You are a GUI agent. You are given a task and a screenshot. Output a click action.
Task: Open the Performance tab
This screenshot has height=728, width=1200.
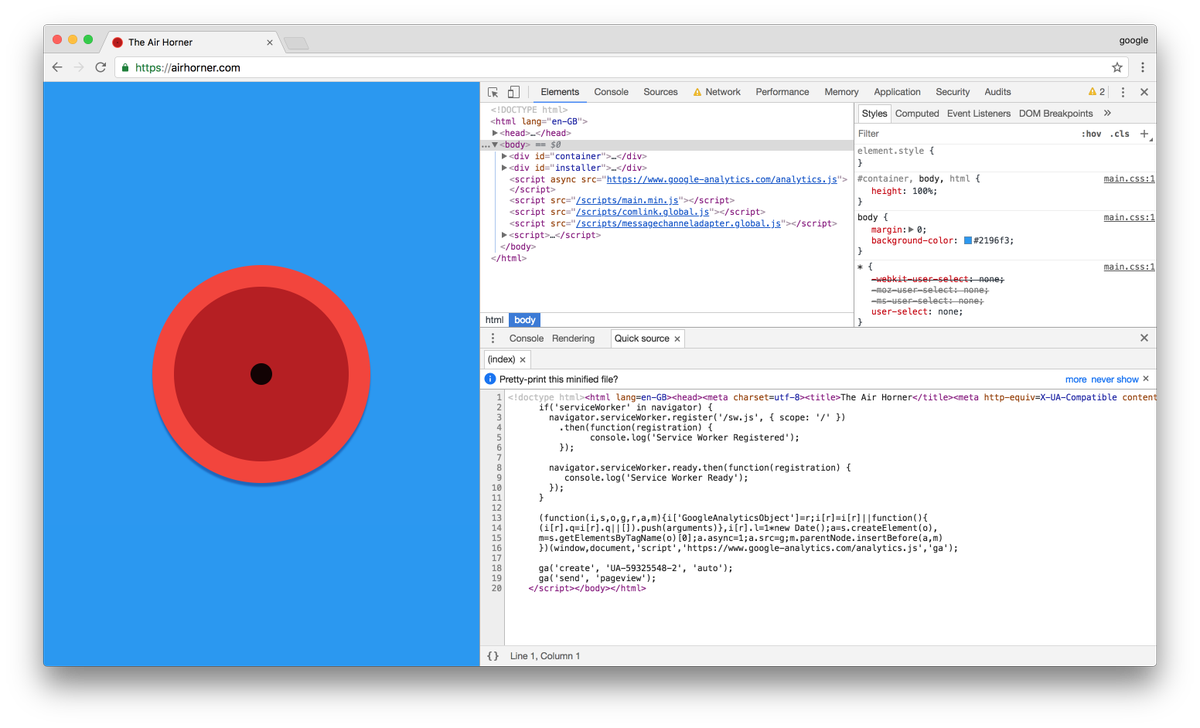[x=782, y=92]
